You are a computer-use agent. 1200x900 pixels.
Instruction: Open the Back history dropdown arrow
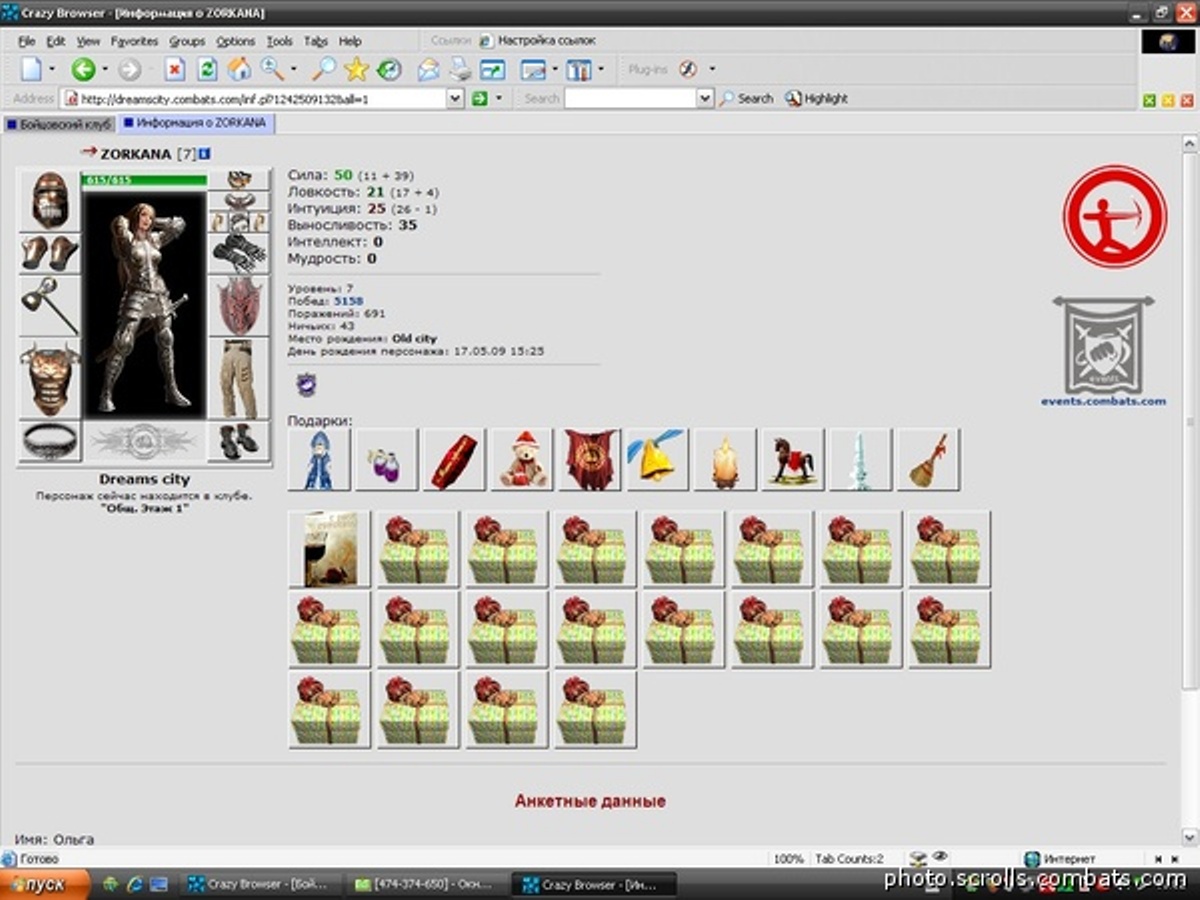[x=105, y=69]
